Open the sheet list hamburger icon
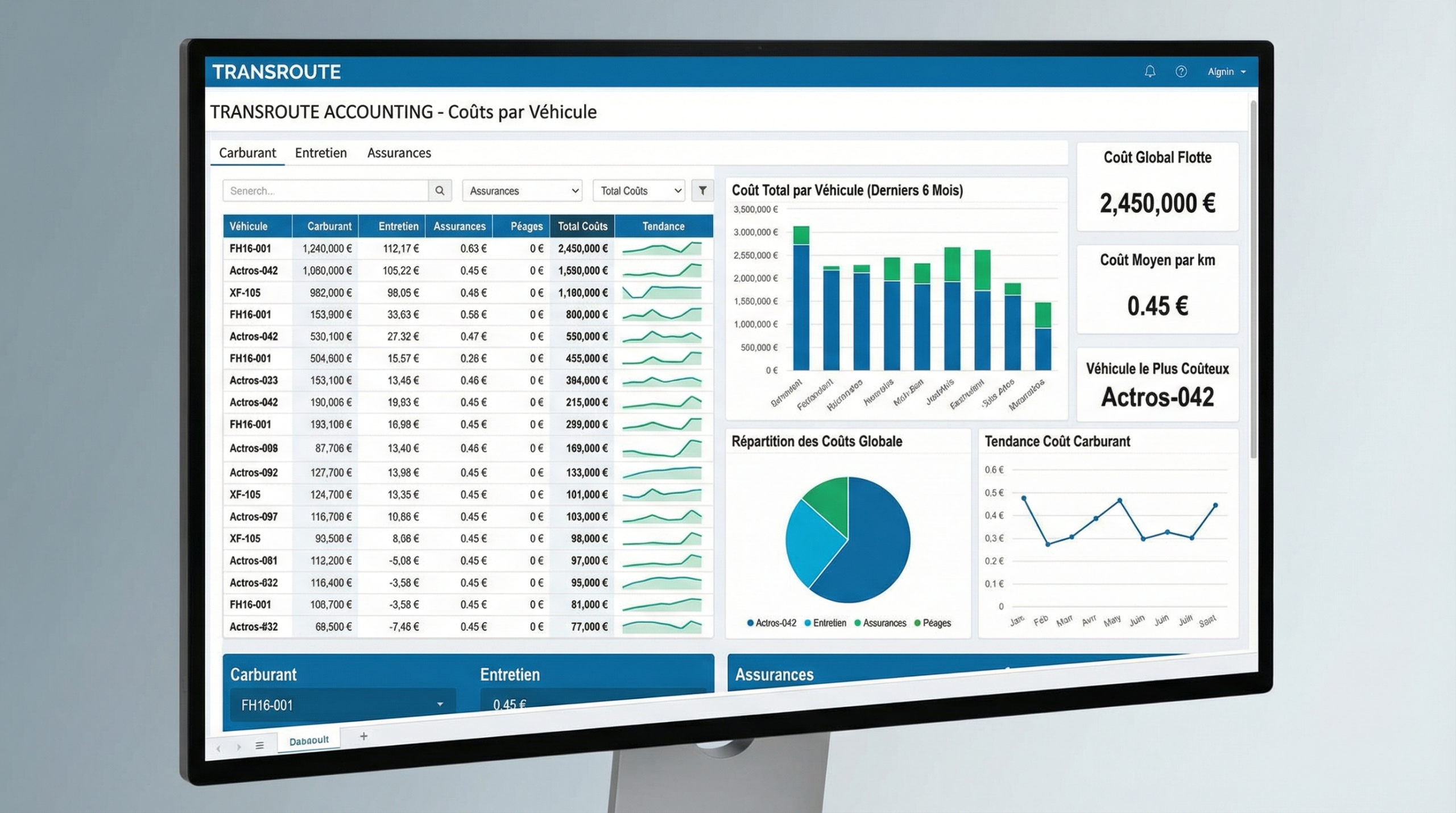 pos(259,745)
